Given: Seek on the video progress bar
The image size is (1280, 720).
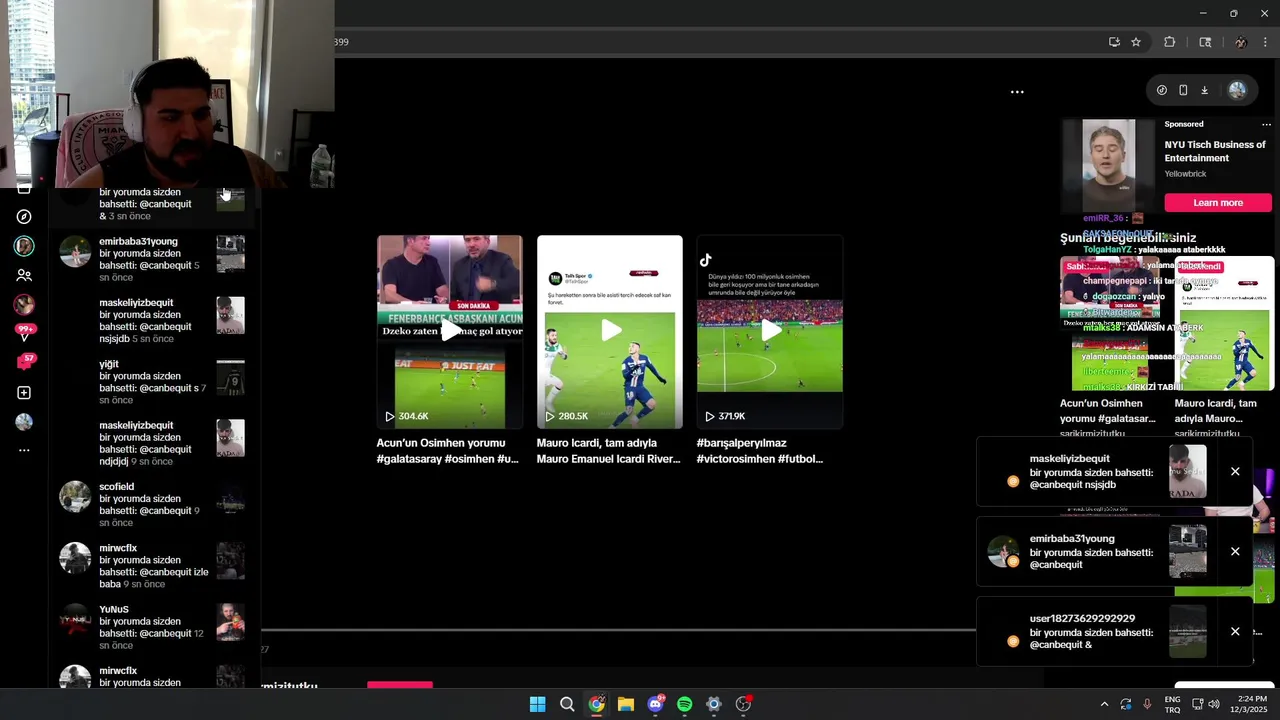Looking at the screenshot, I should [618, 631].
